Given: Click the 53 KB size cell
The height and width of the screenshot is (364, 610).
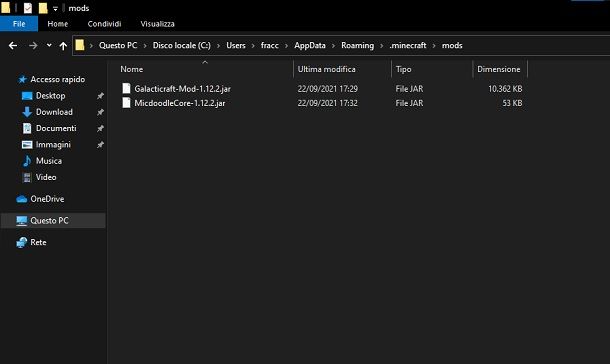Looking at the screenshot, I should (512, 103).
